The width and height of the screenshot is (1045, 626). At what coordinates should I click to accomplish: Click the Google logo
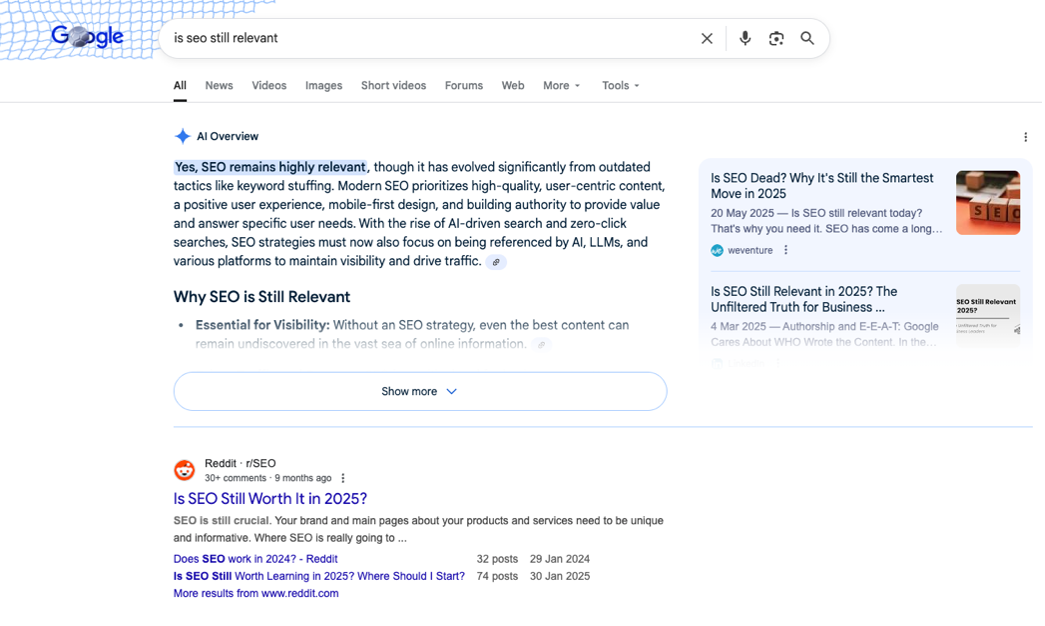[87, 38]
